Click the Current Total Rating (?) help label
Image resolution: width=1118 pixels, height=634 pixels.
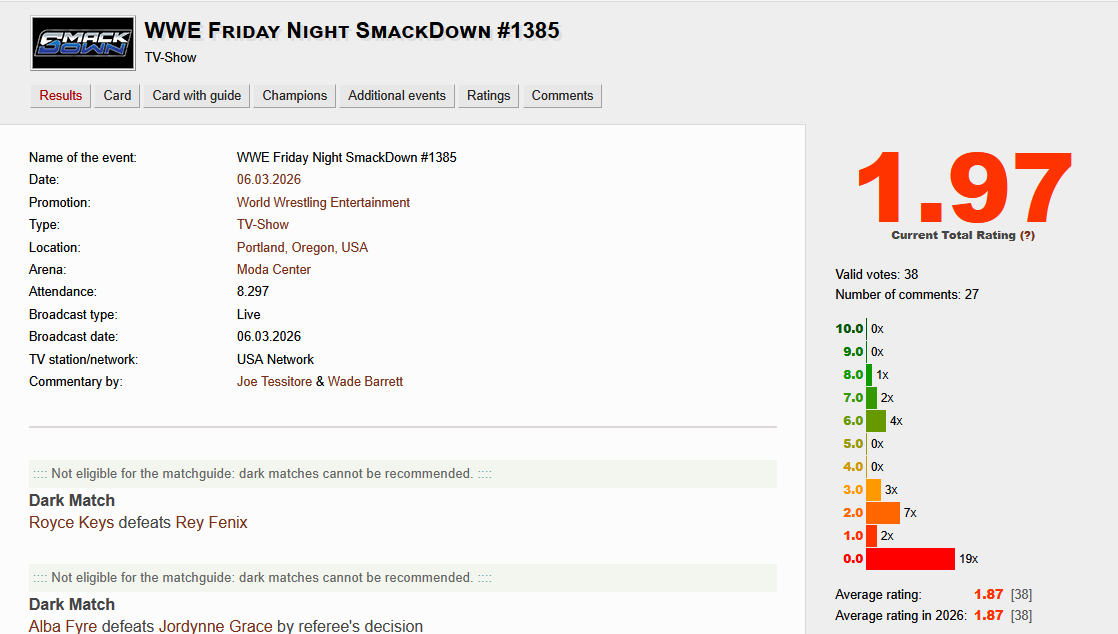click(x=963, y=235)
